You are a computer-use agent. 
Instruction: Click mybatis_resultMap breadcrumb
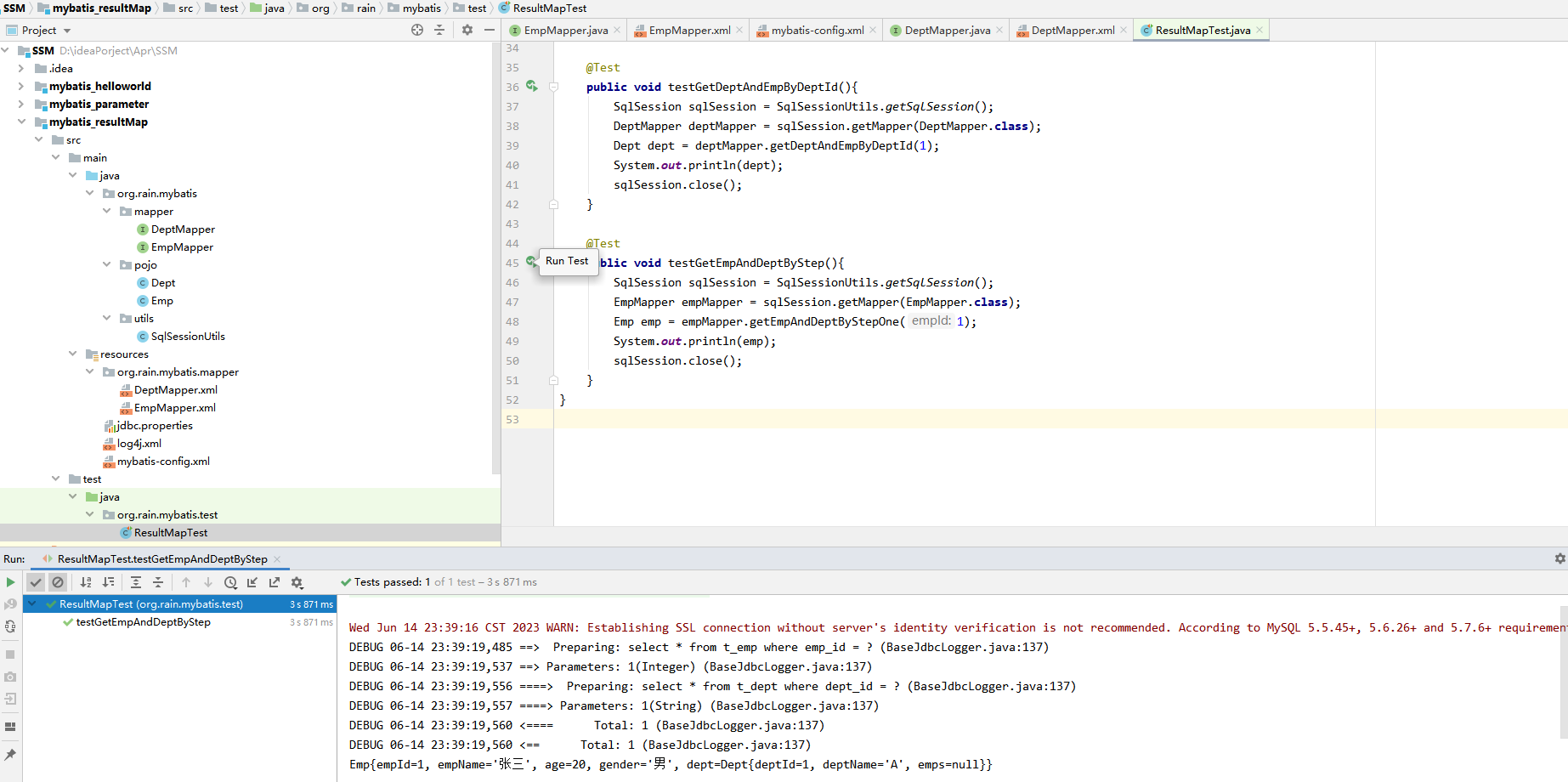pos(94,8)
